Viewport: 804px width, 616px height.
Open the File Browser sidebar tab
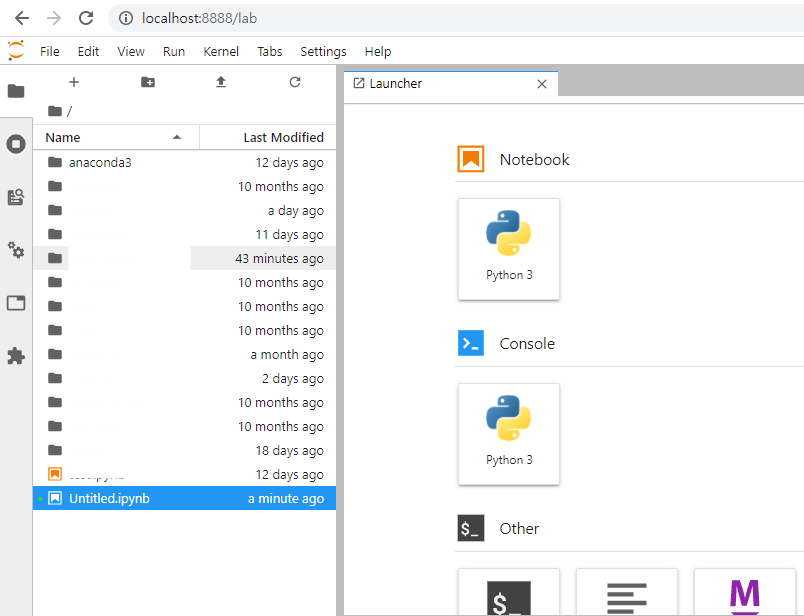coord(16,91)
